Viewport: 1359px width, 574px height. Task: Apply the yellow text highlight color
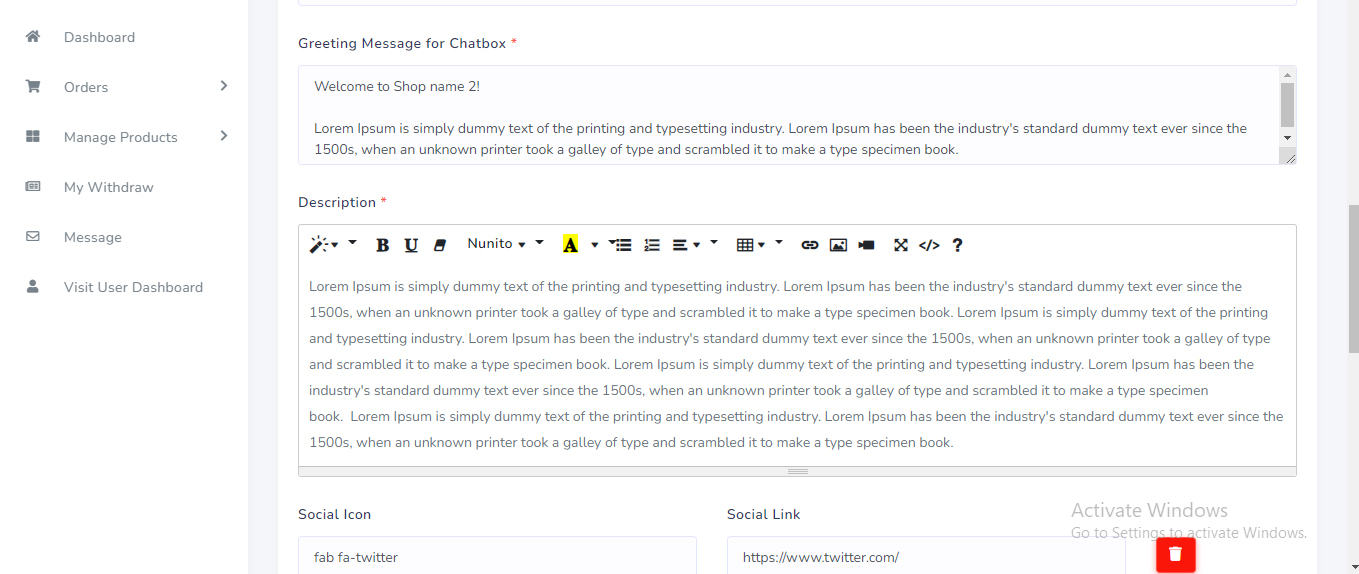(x=571, y=245)
